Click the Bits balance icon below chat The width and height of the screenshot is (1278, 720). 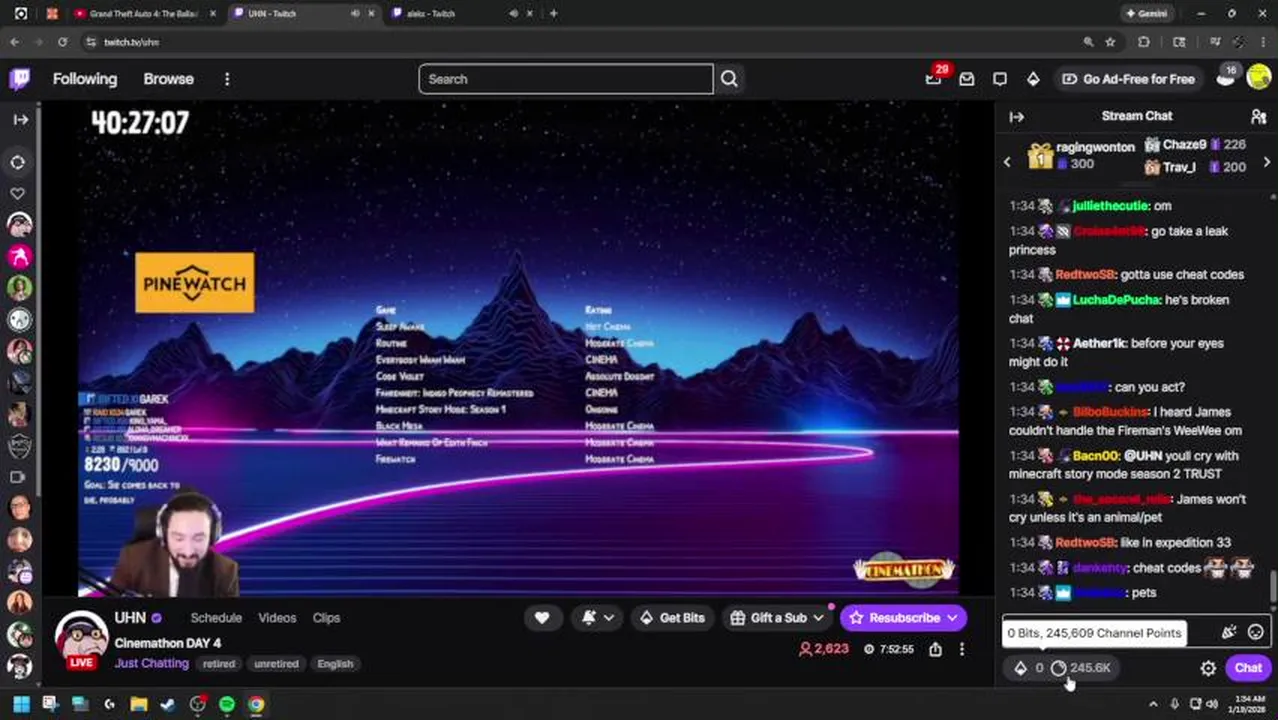coord(1029,668)
